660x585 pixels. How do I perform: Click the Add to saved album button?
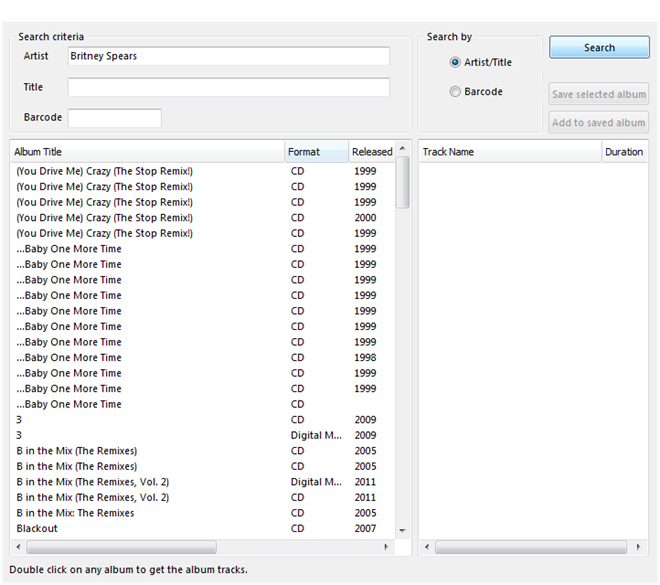click(599, 122)
